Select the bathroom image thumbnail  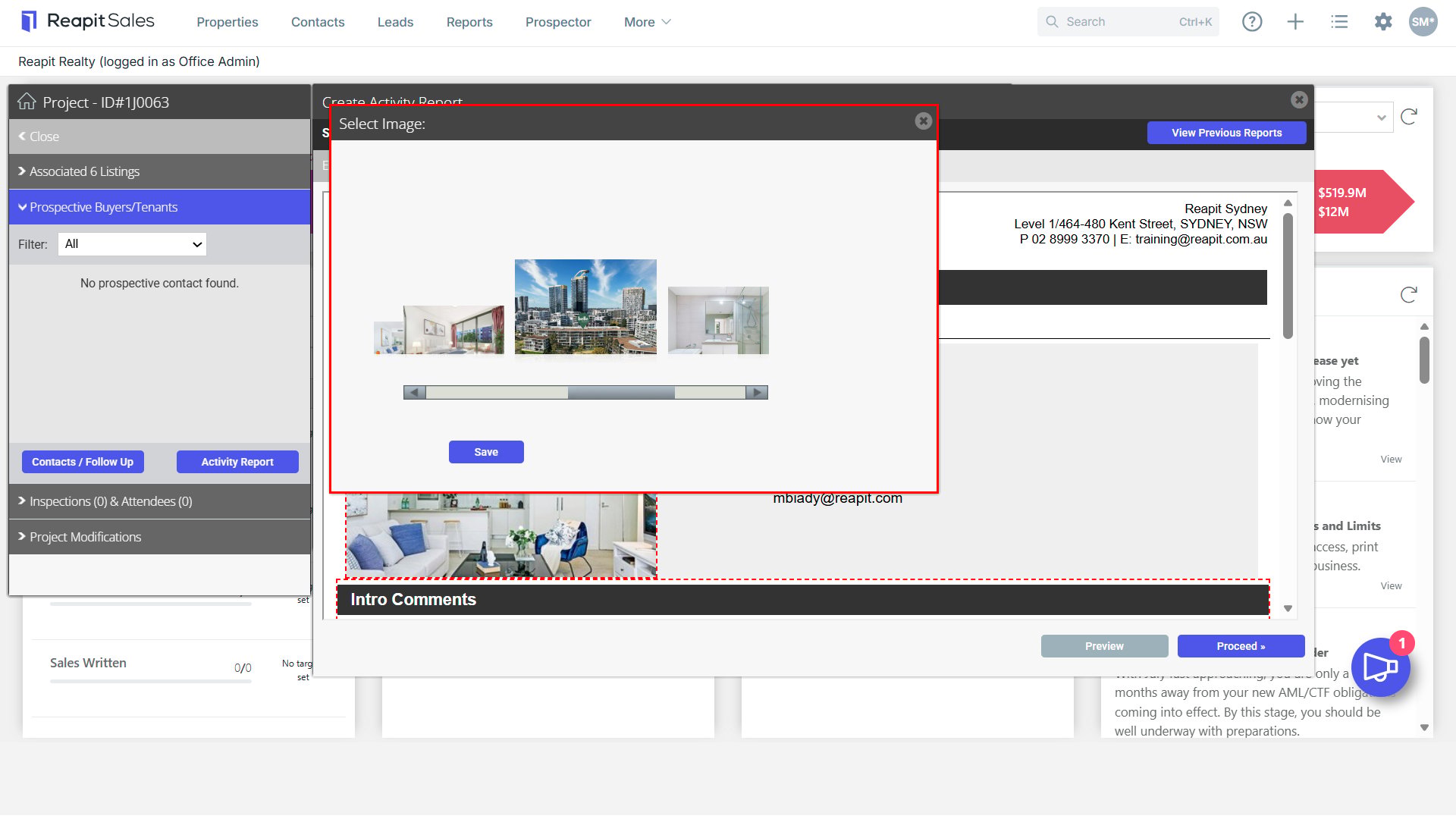[718, 320]
